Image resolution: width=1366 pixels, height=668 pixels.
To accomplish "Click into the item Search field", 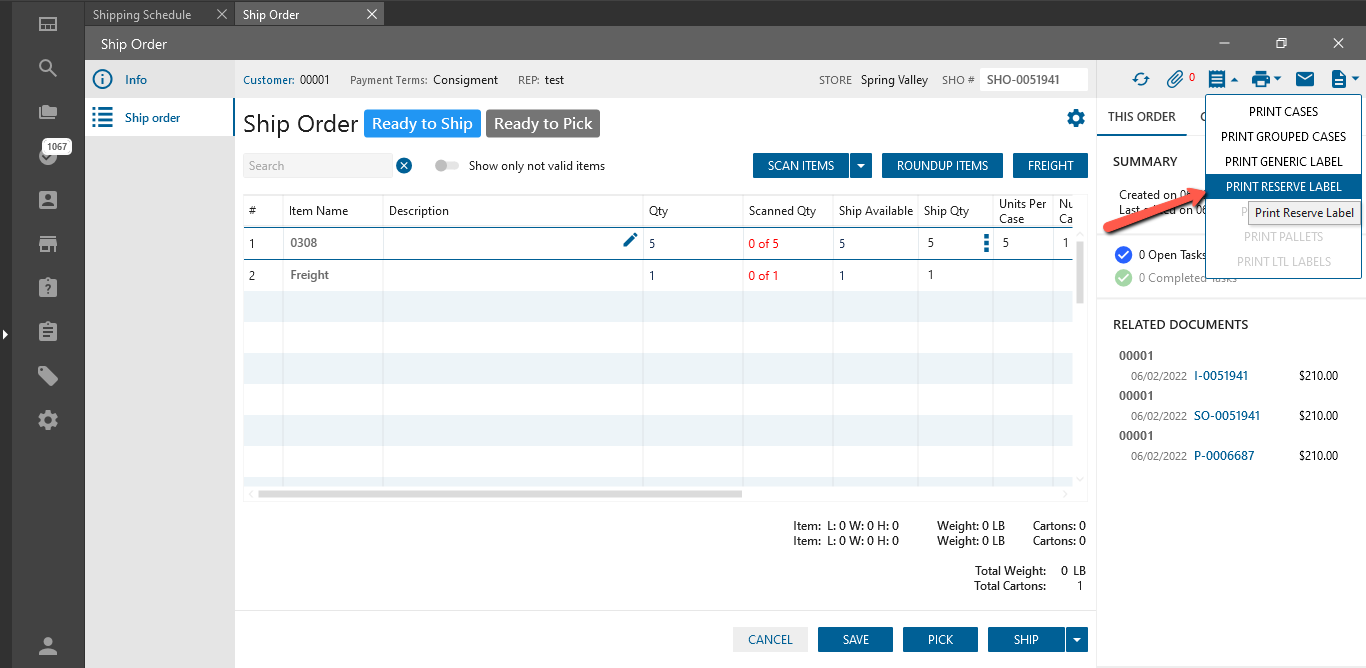I will click(x=318, y=166).
